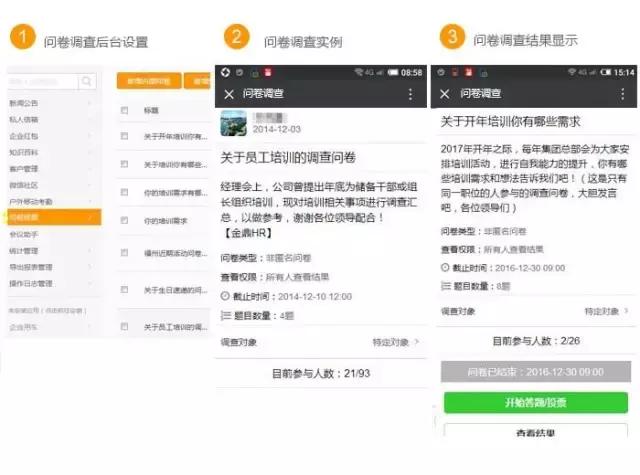Expand the 微信社区 sidebar chevron
Viewport: 640px width, 475px height.
click(90, 185)
